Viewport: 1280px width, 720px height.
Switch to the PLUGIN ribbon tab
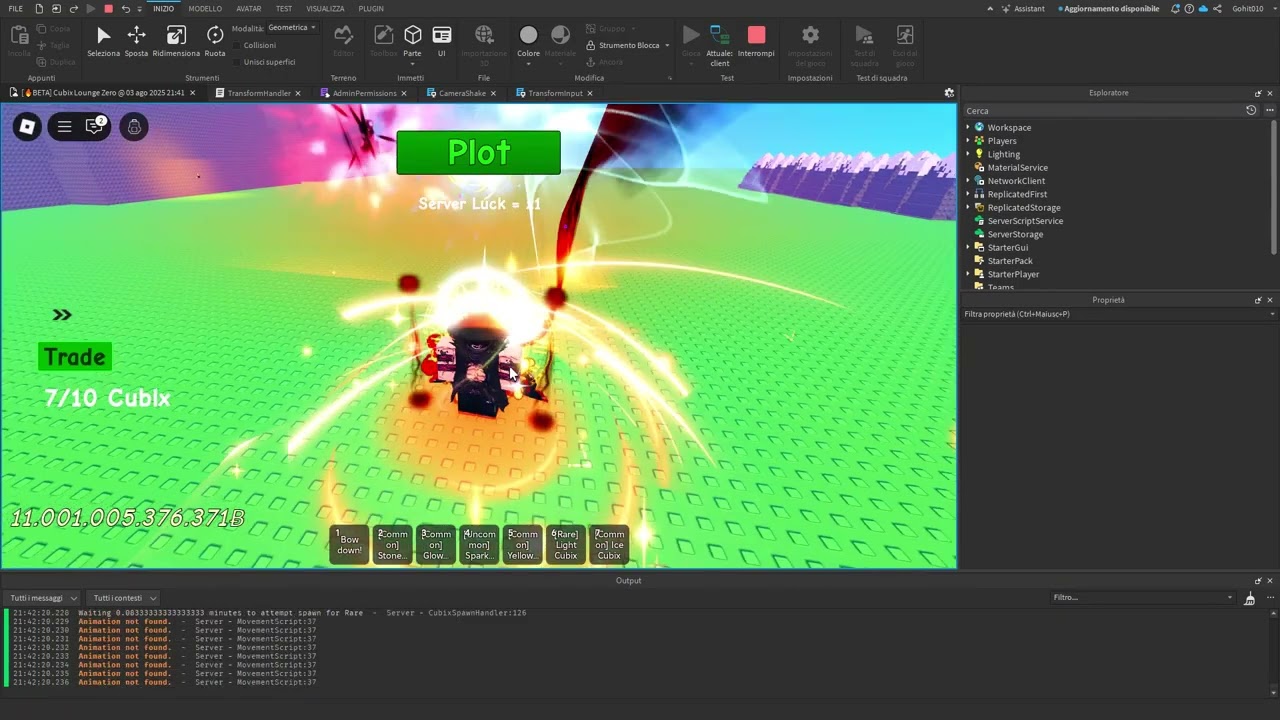click(371, 9)
